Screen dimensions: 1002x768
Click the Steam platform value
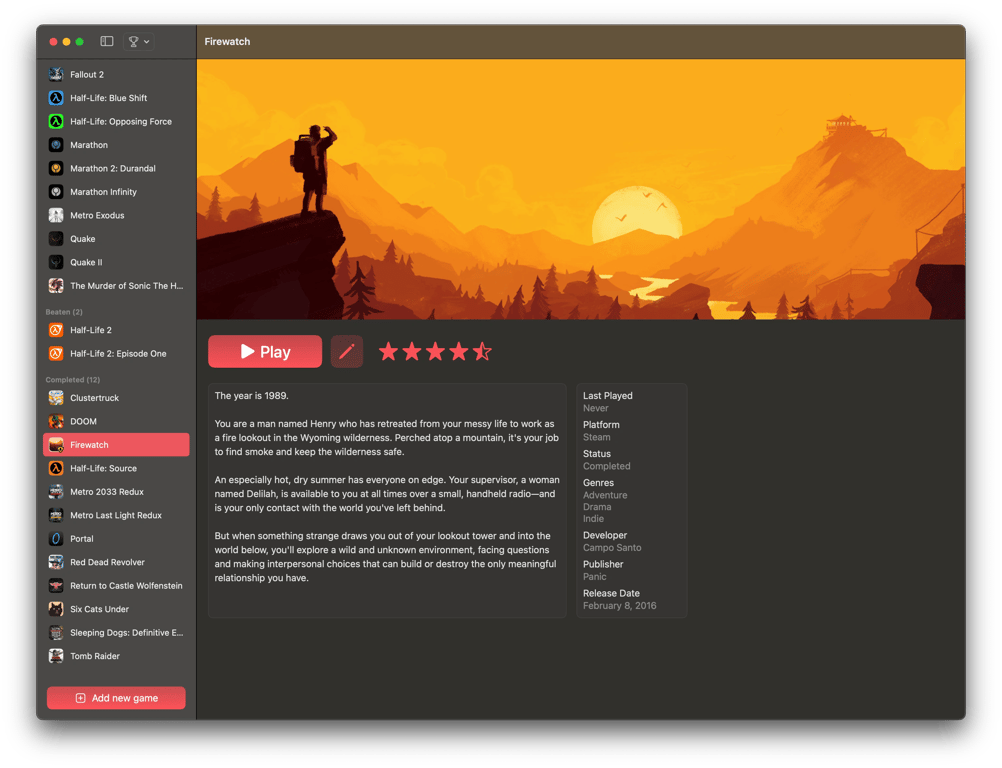(597, 437)
